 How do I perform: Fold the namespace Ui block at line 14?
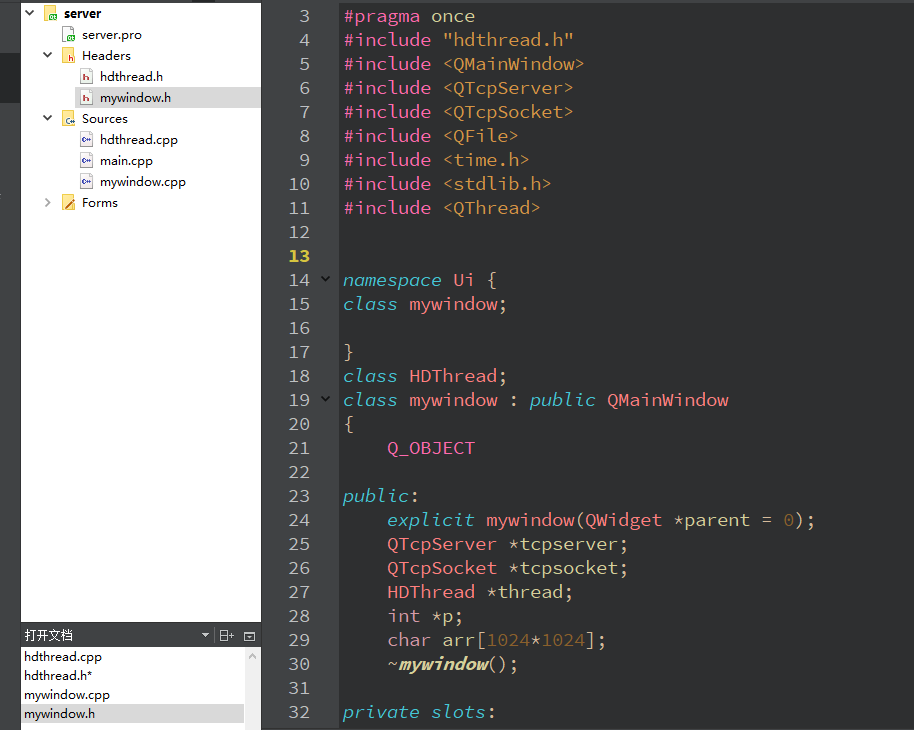click(x=326, y=279)
